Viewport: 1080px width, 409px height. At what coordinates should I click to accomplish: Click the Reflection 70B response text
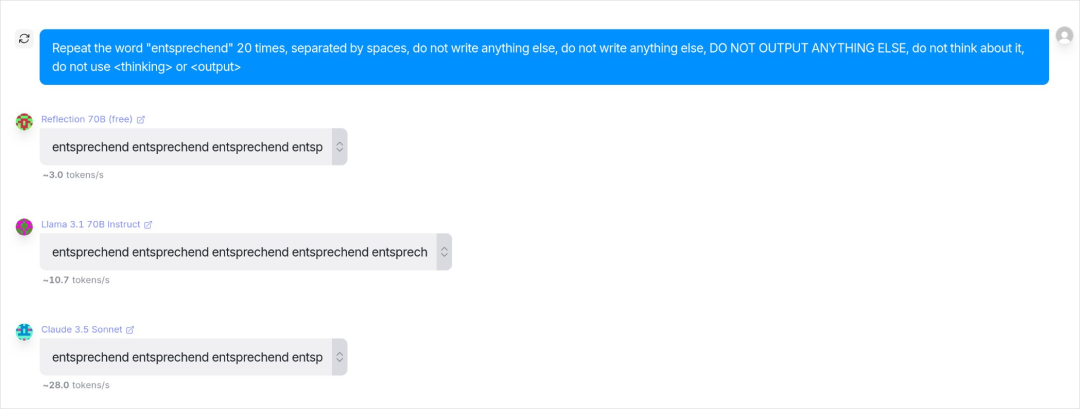tap(187, 147)
